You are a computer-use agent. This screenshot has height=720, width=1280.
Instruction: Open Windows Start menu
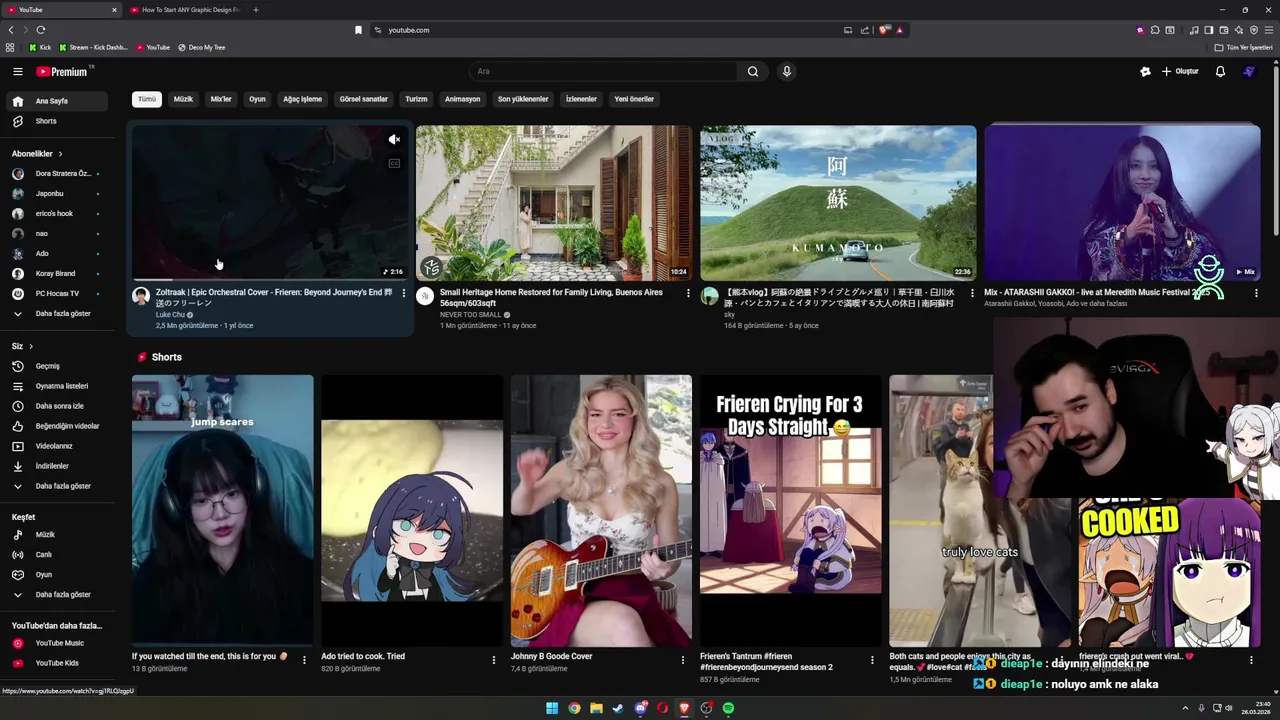552,708
